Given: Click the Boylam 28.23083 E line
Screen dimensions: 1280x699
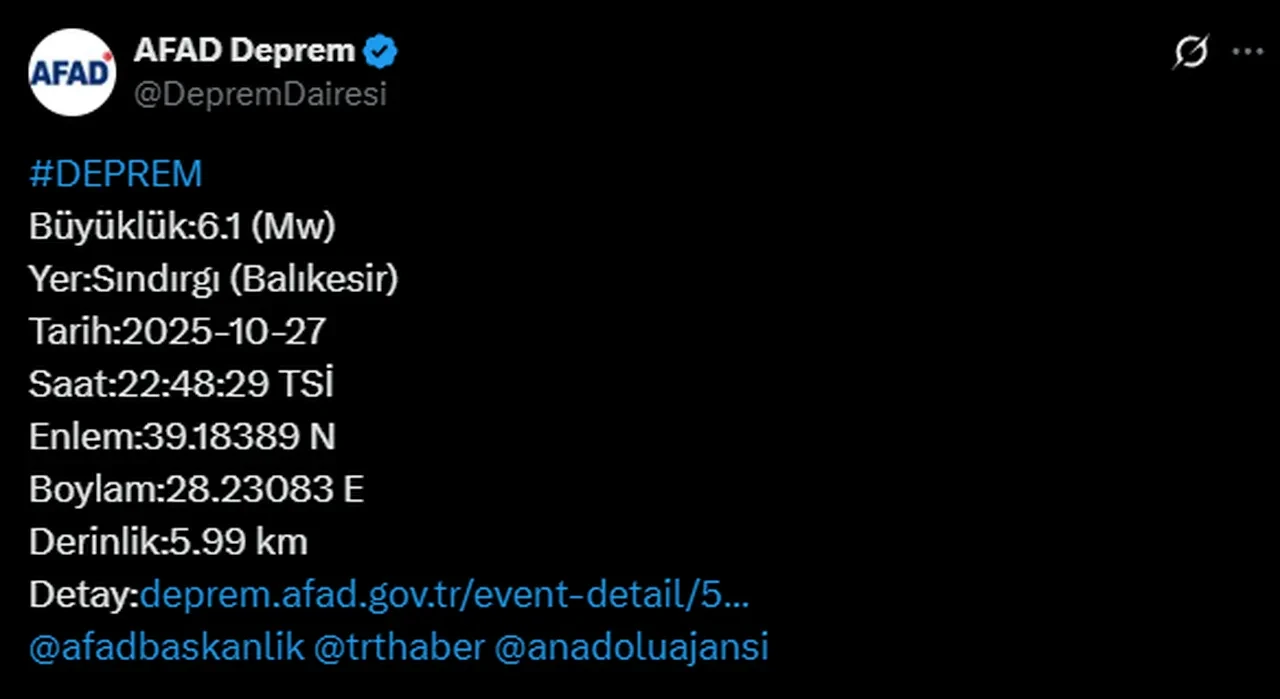Looking at the screenshot, I should tap(196, 490).
